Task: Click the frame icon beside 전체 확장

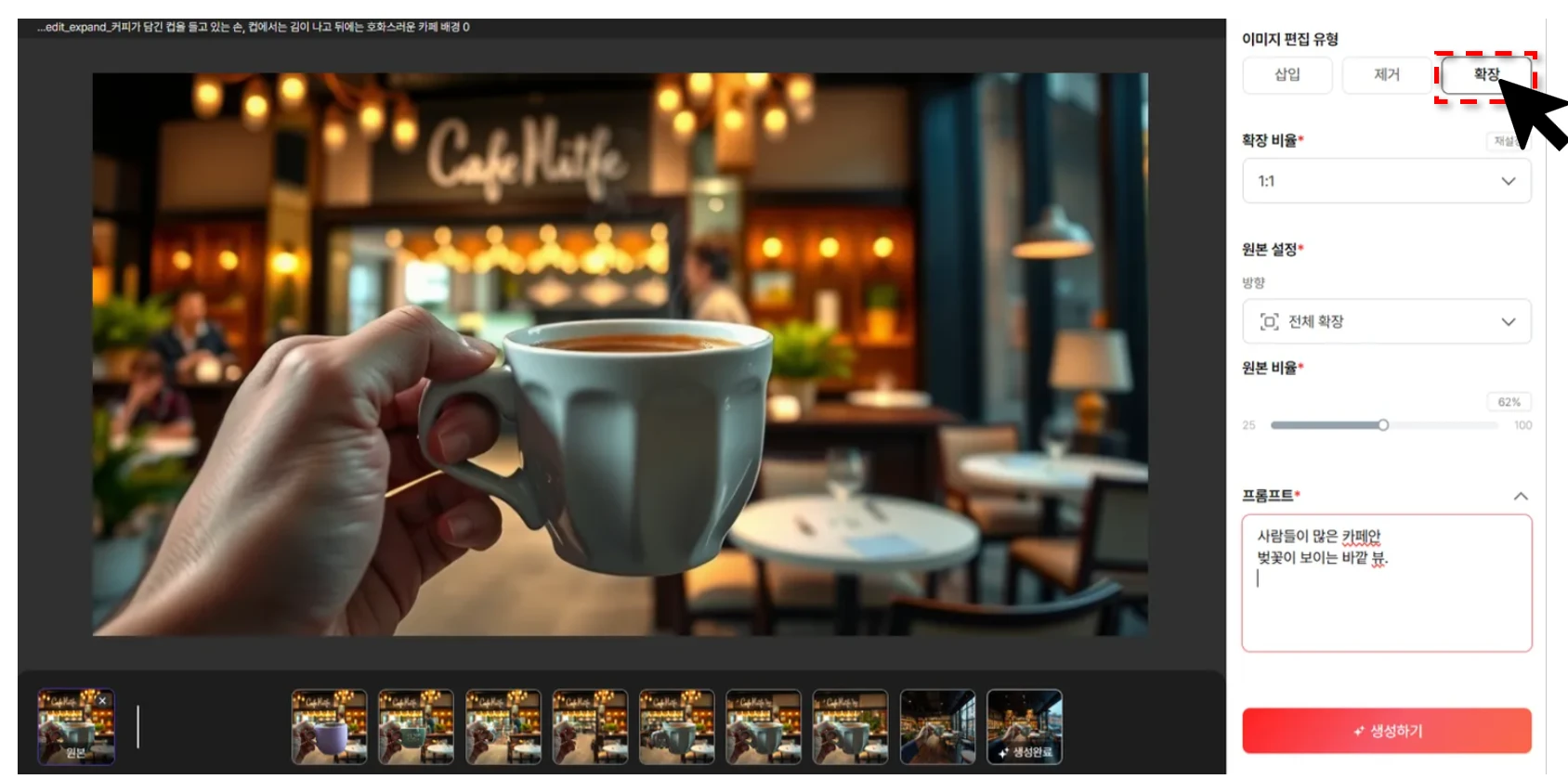Action: tap(1269, 322)
